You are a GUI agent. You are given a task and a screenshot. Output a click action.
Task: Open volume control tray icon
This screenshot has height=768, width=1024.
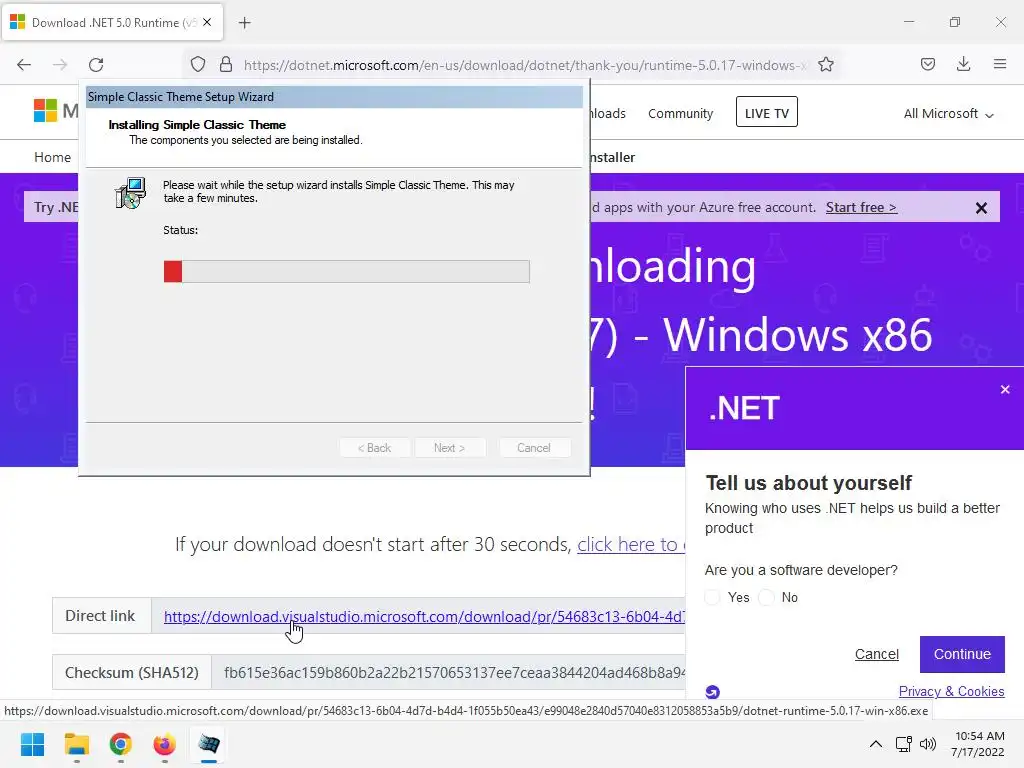(x=927, y=744)
